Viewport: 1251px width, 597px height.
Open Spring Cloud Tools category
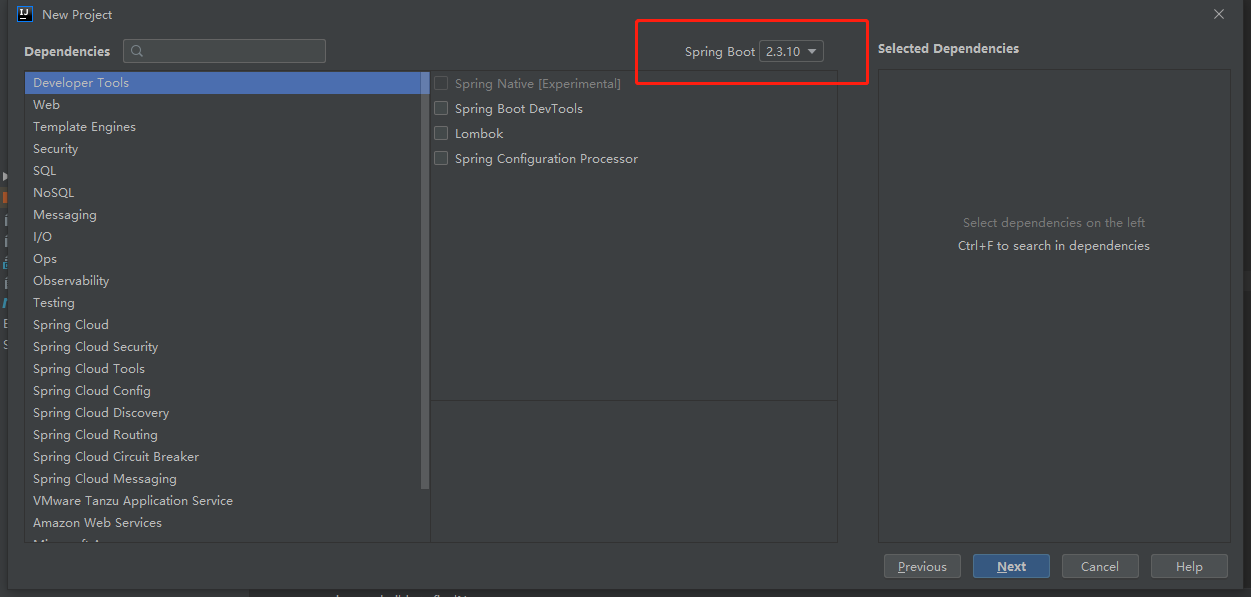pos(223,369)
